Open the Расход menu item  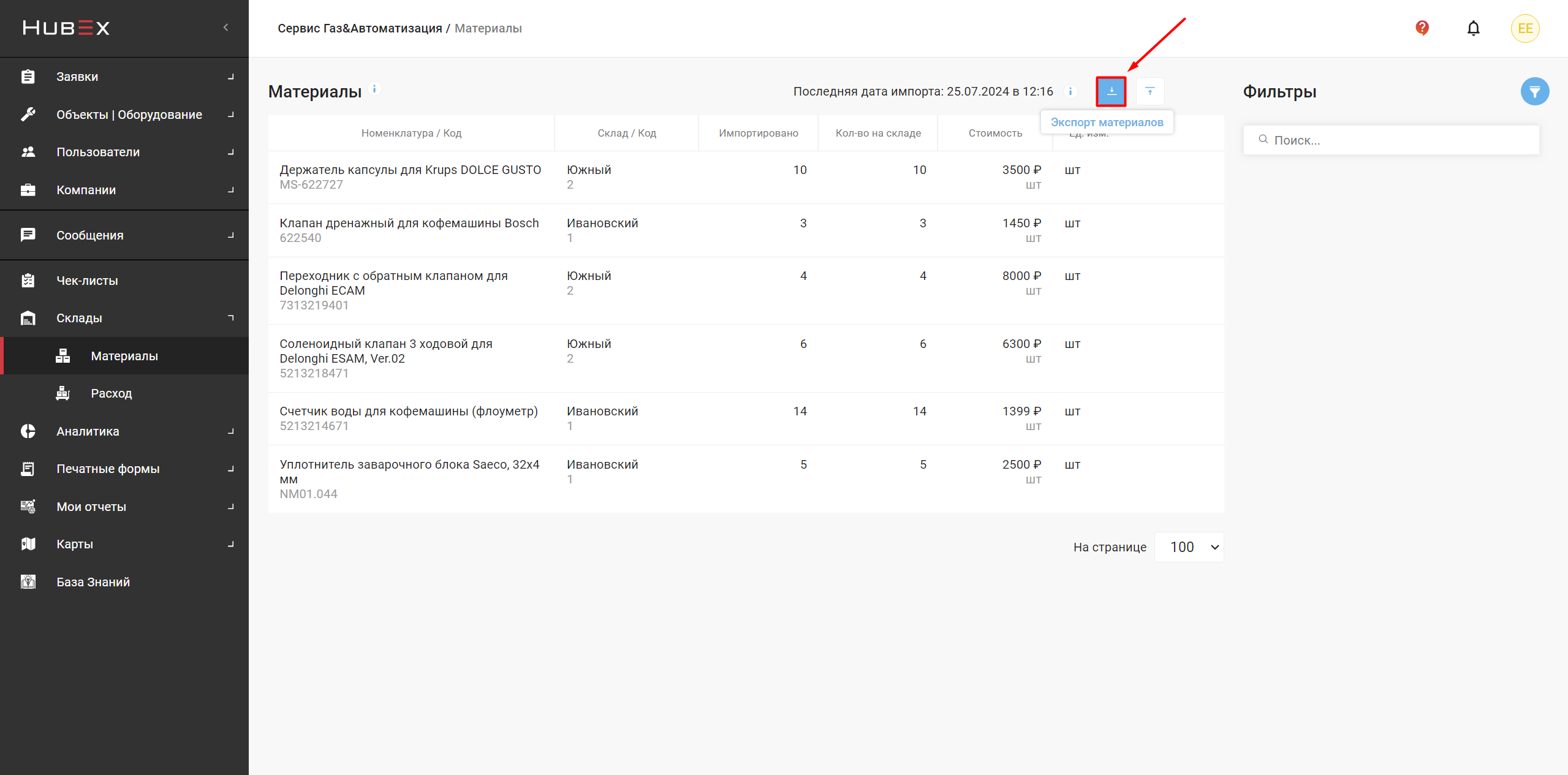111,393
